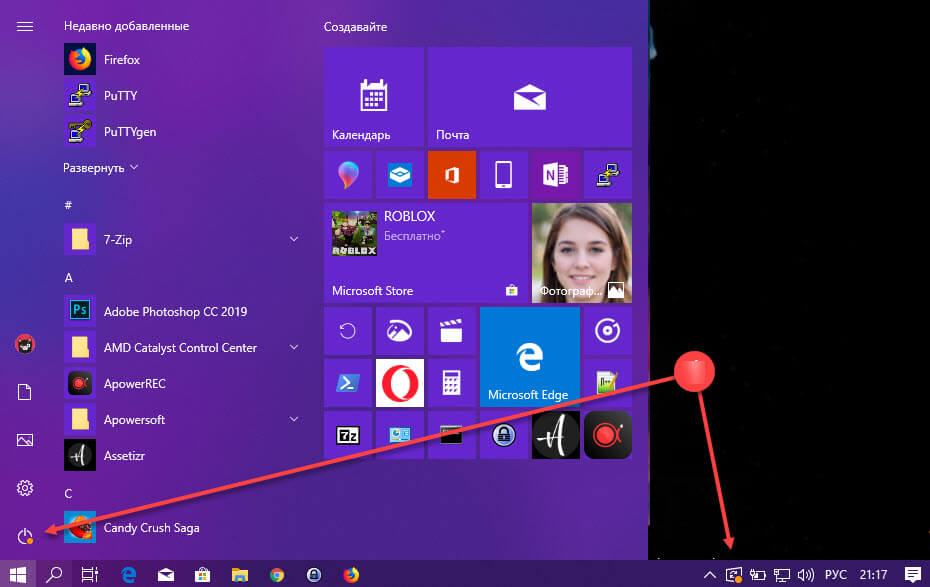Click the # section header

click(x=68, y=205)
